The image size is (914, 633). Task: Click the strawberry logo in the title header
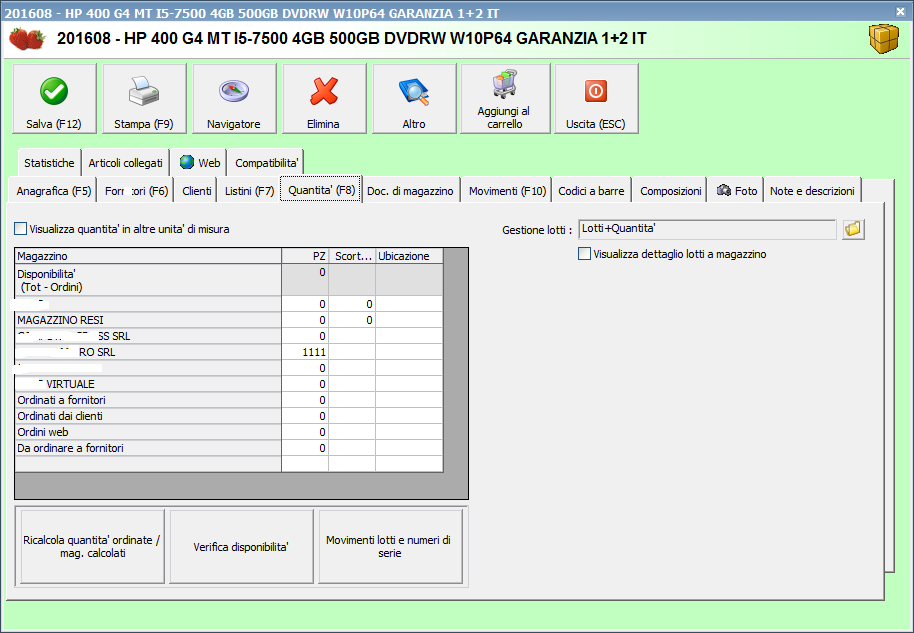click(27, 39)
